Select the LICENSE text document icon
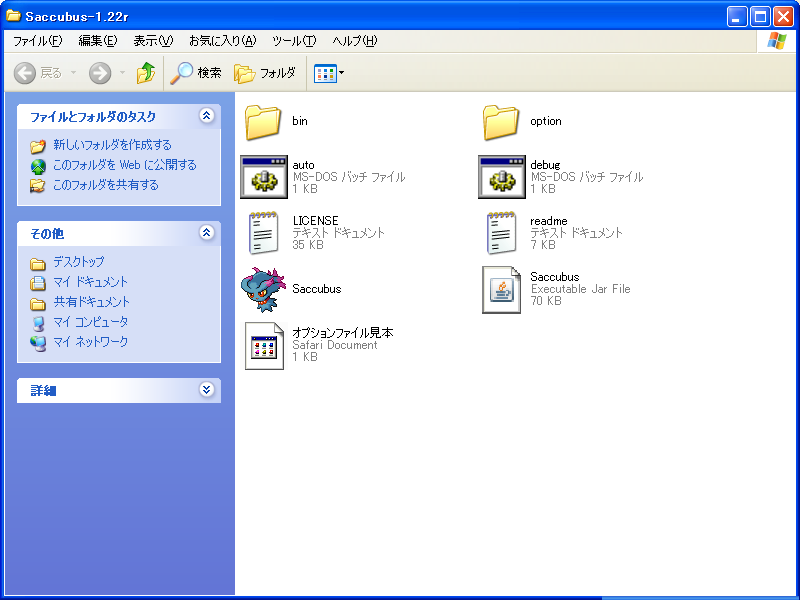800x600 pixels. pyautogui.click(x=263, y=233)
